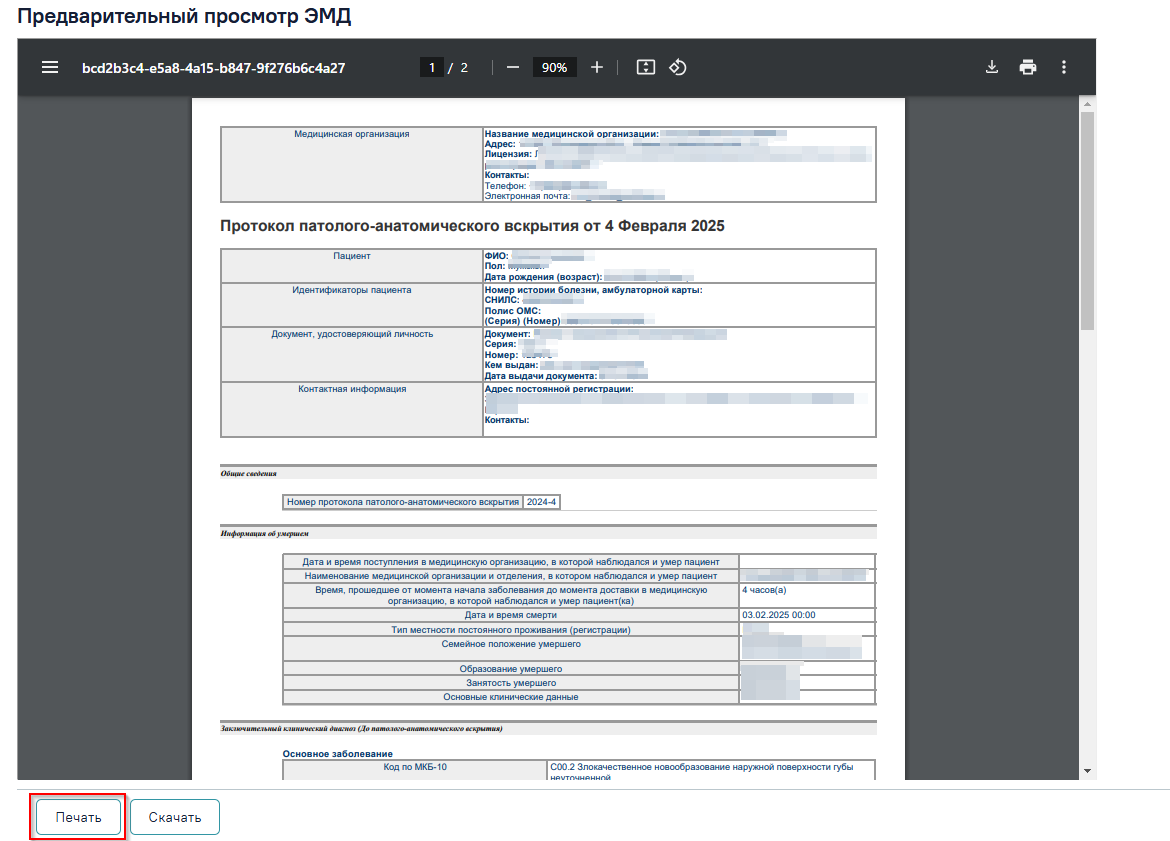Click the Печать button
The height and width of the screenshot is (841, 1170).
pyautogui.click(x=78, y=817)
